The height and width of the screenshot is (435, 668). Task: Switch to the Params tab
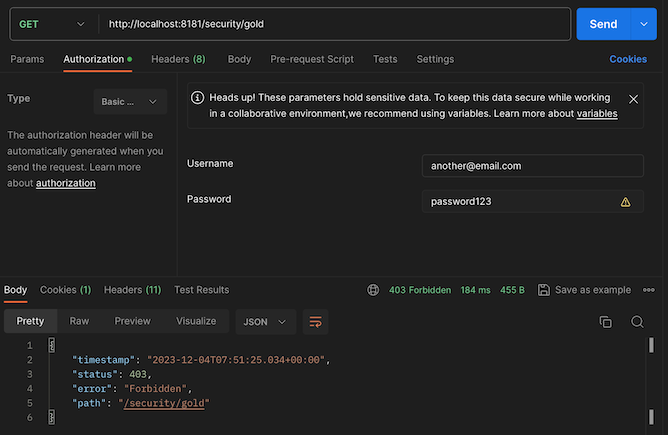(27, 59)
